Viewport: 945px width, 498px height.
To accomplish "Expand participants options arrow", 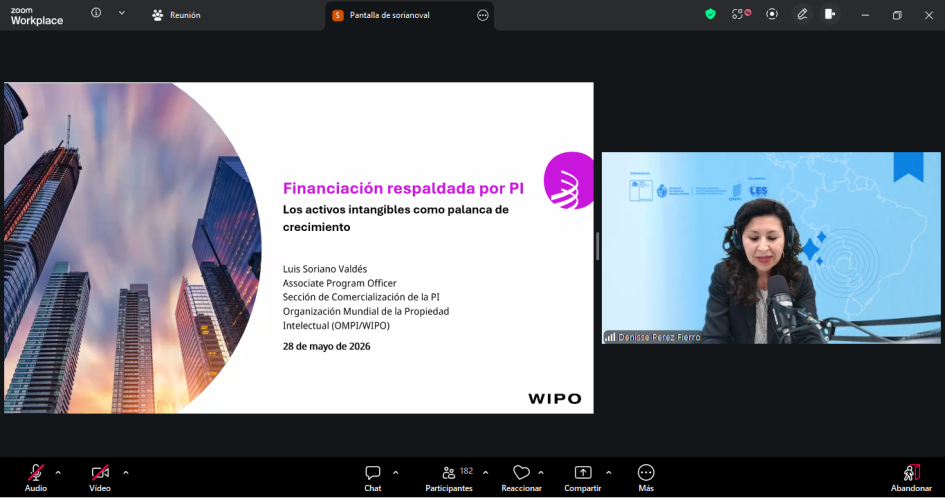I will coord(485,473).
